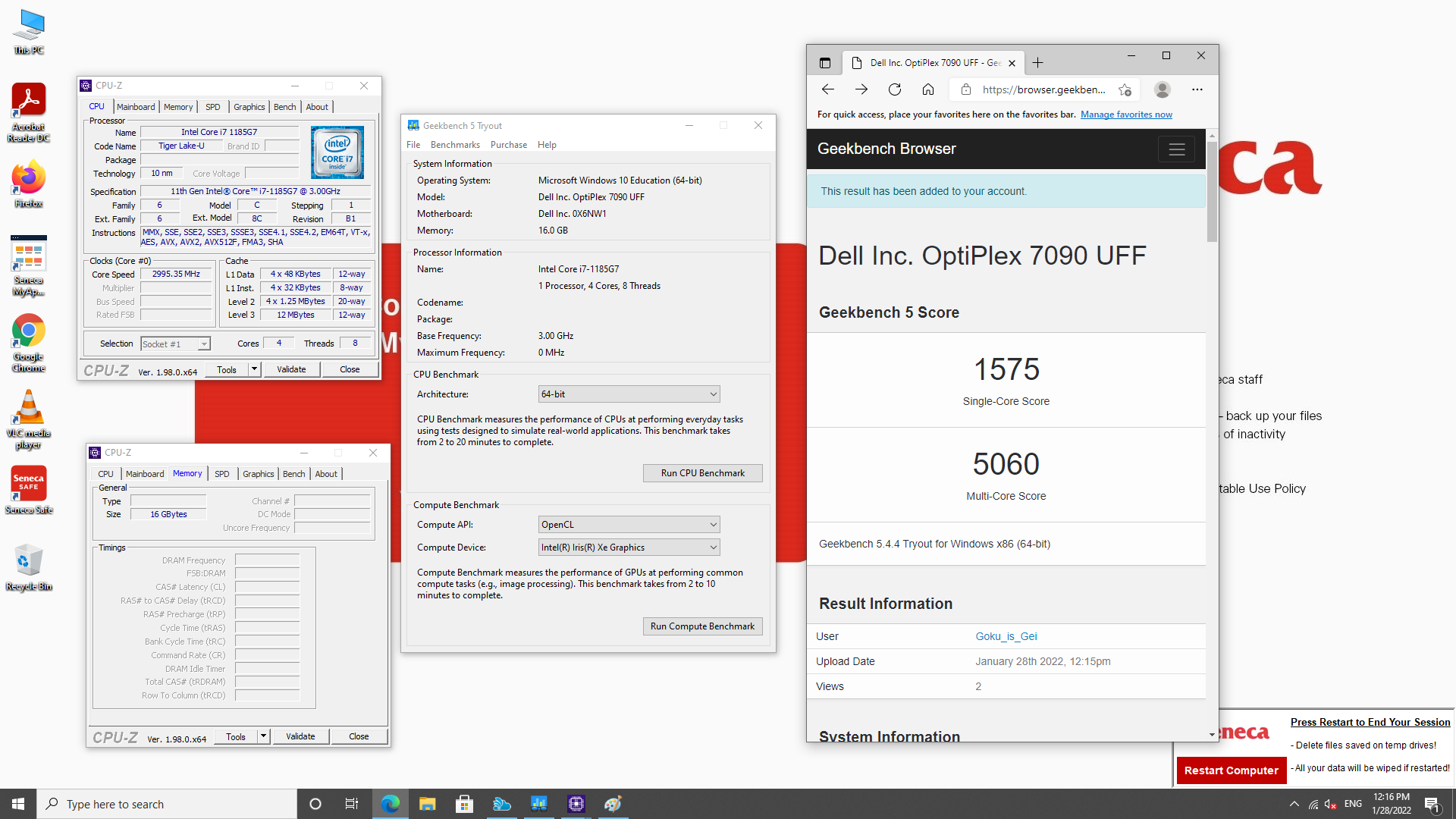Open Graphics tab in top CPU-Z
This screenshot has width=1456, height=819.
pos(249,107)
